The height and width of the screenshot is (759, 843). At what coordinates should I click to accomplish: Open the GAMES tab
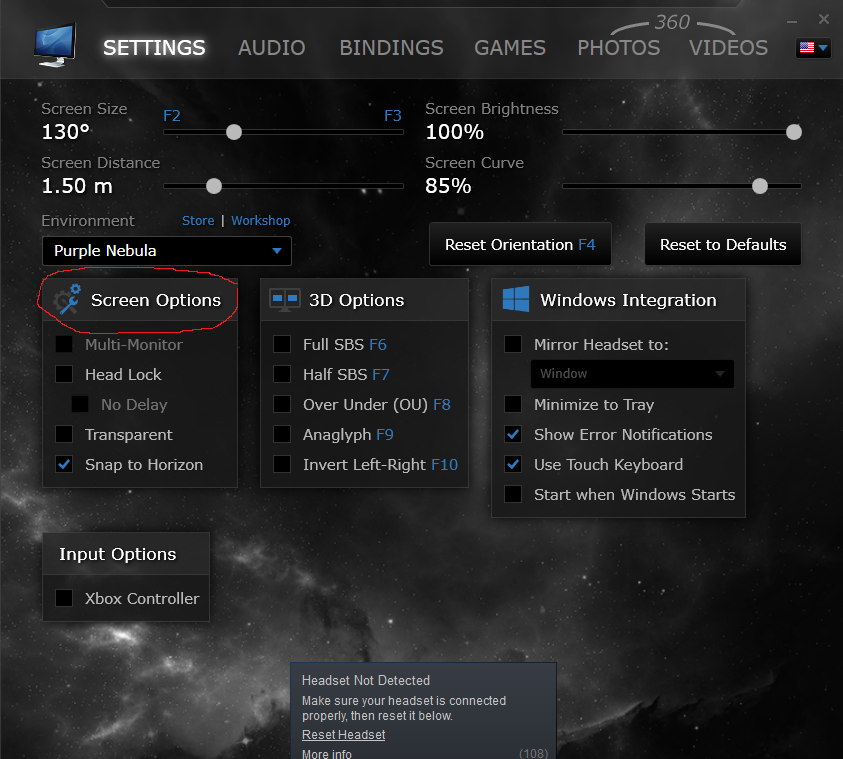510,48
